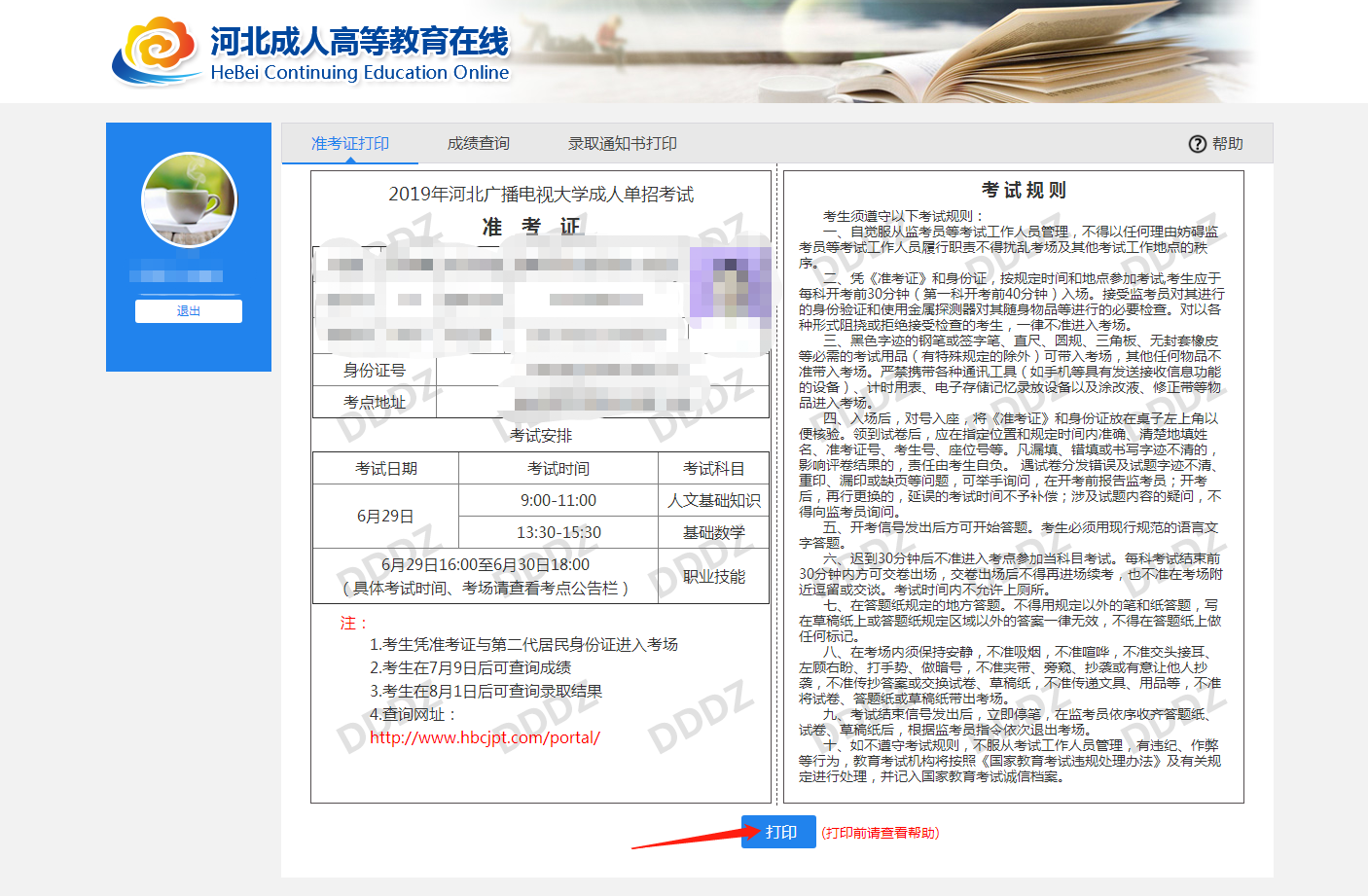Click note 2.考生在7月9日后可查询成绩

pos(470,667)
